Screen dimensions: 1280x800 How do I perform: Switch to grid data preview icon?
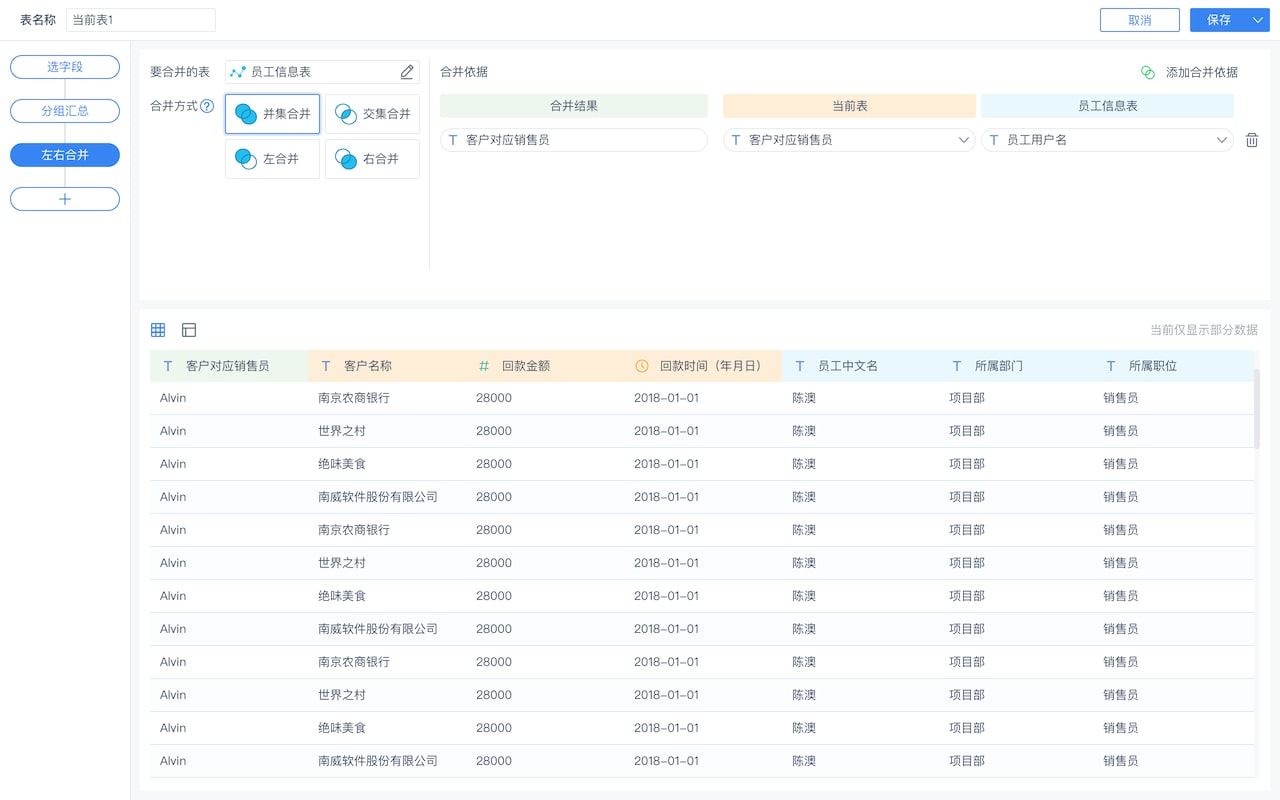[158, 330]
